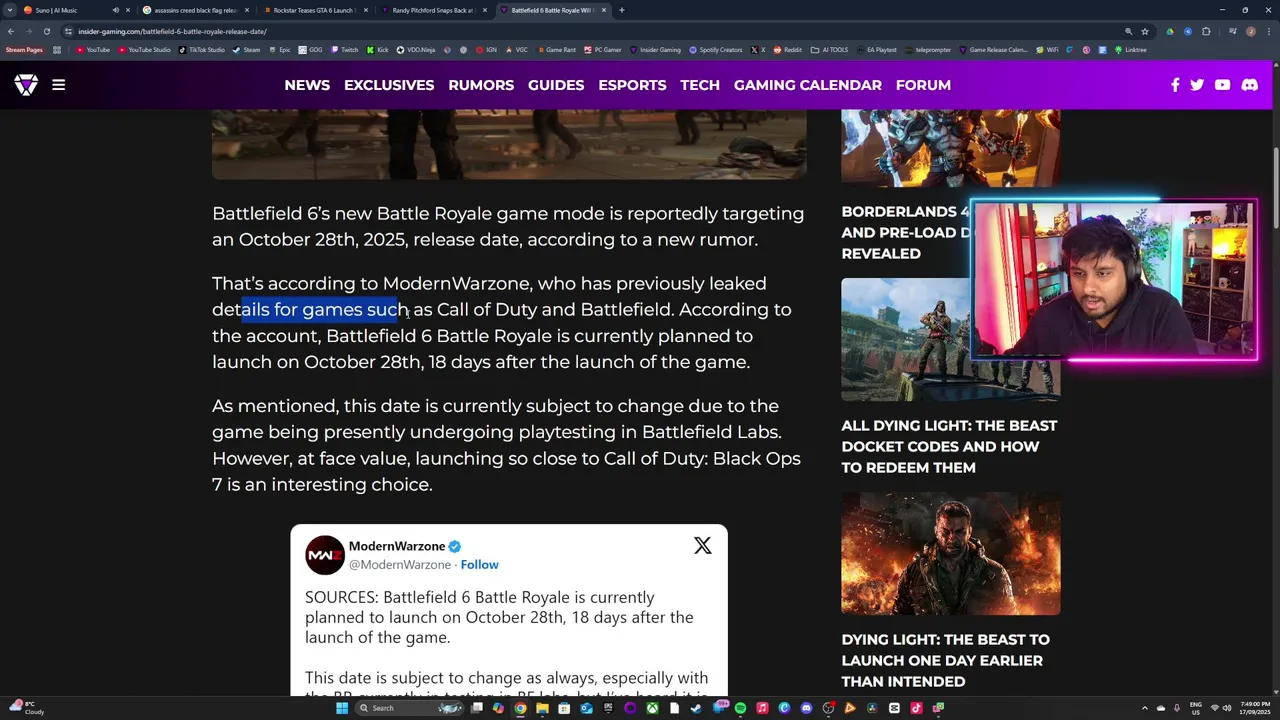The image size is (1280, 720).
Task: Open Chrome profile avatar
Action: [1251, 31]
